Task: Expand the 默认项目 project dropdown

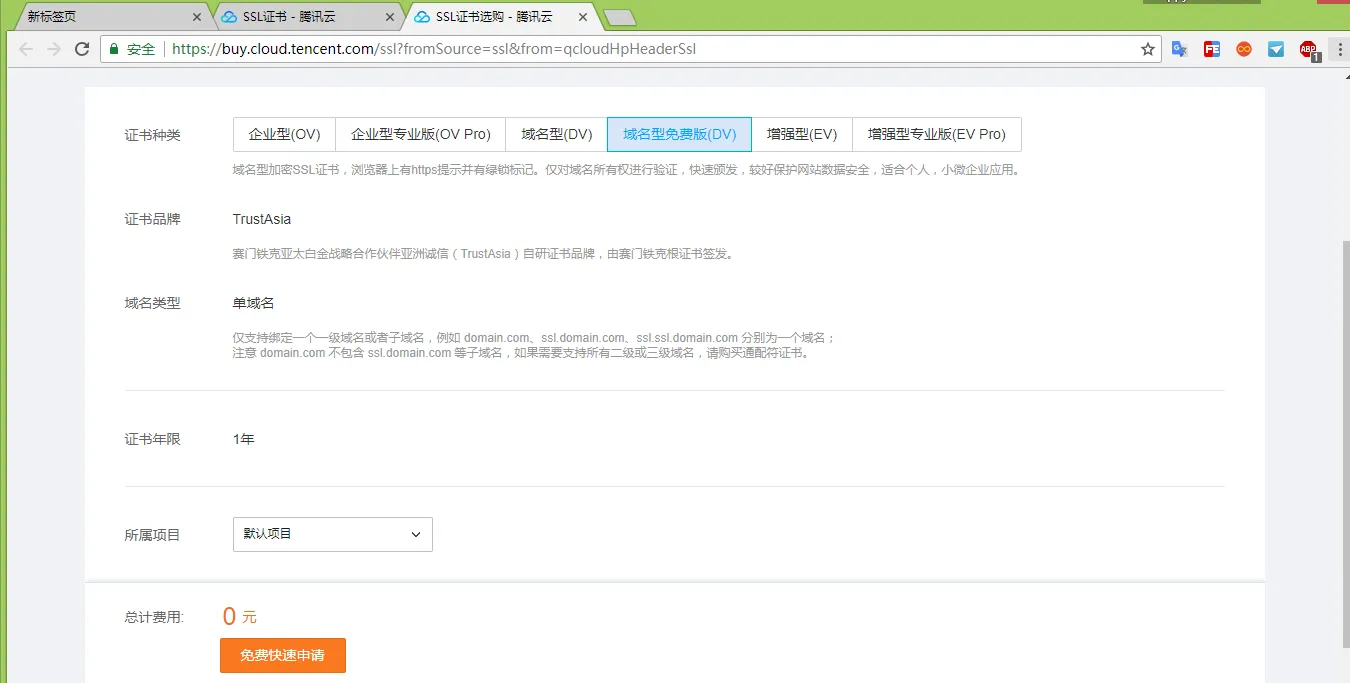Action: point(332,534)
